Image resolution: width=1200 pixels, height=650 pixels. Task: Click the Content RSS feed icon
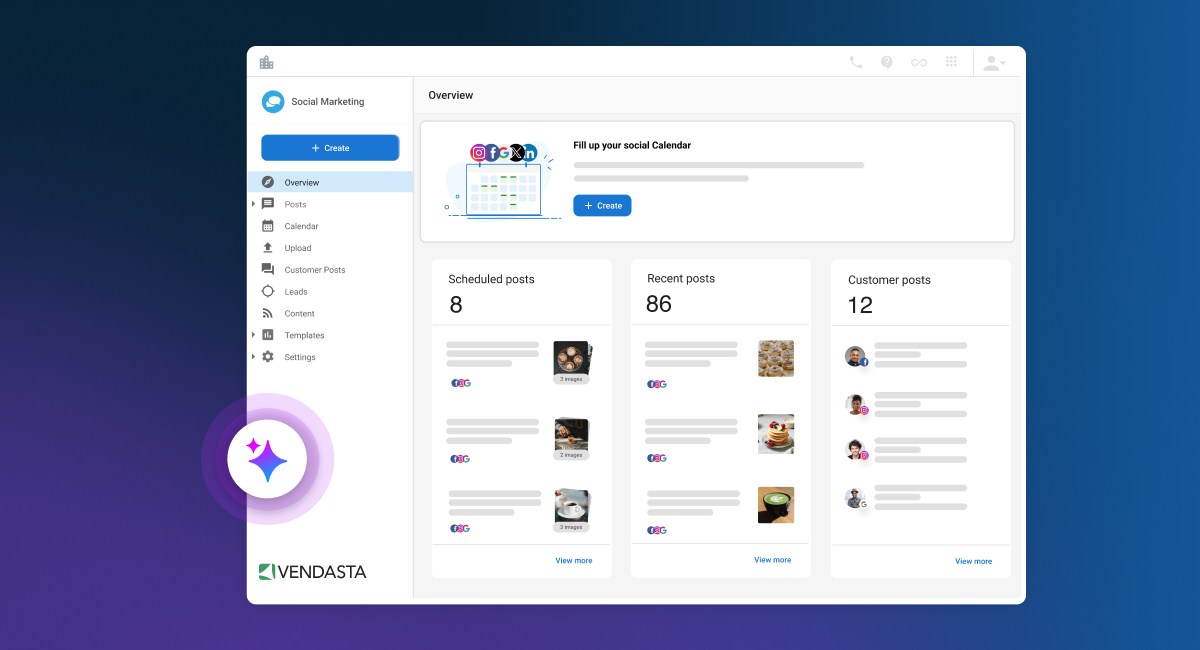[x=267, y=314]
